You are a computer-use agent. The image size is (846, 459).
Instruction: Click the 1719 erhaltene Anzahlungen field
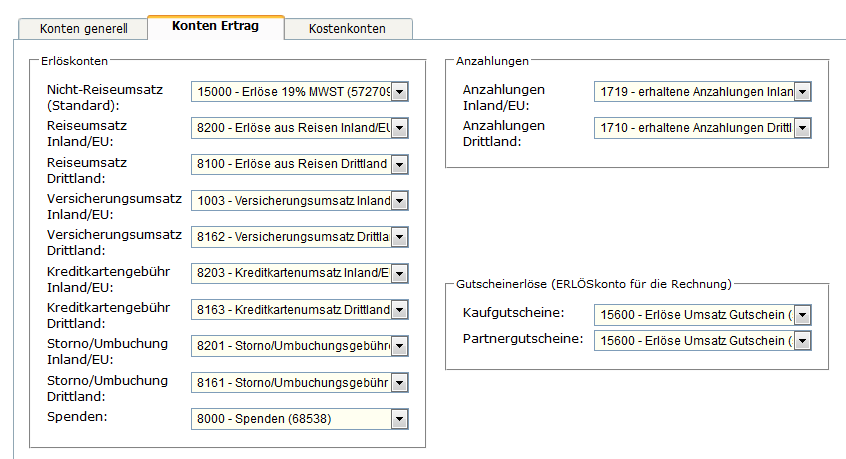point(694,93)
